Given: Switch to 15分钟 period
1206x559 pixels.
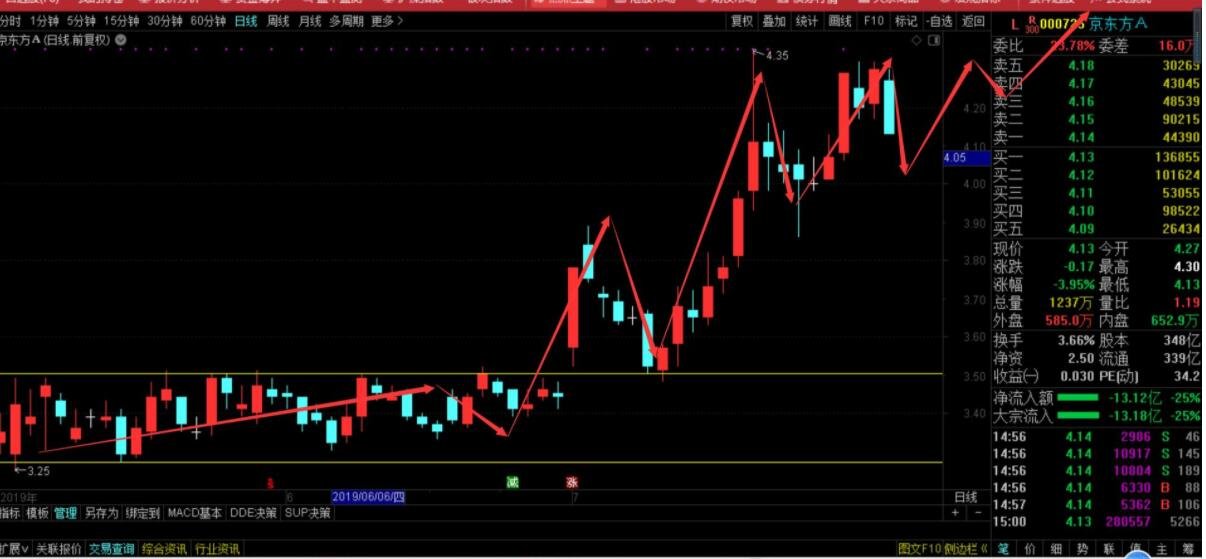Looking at the screenshot, I should click(121, 21).
